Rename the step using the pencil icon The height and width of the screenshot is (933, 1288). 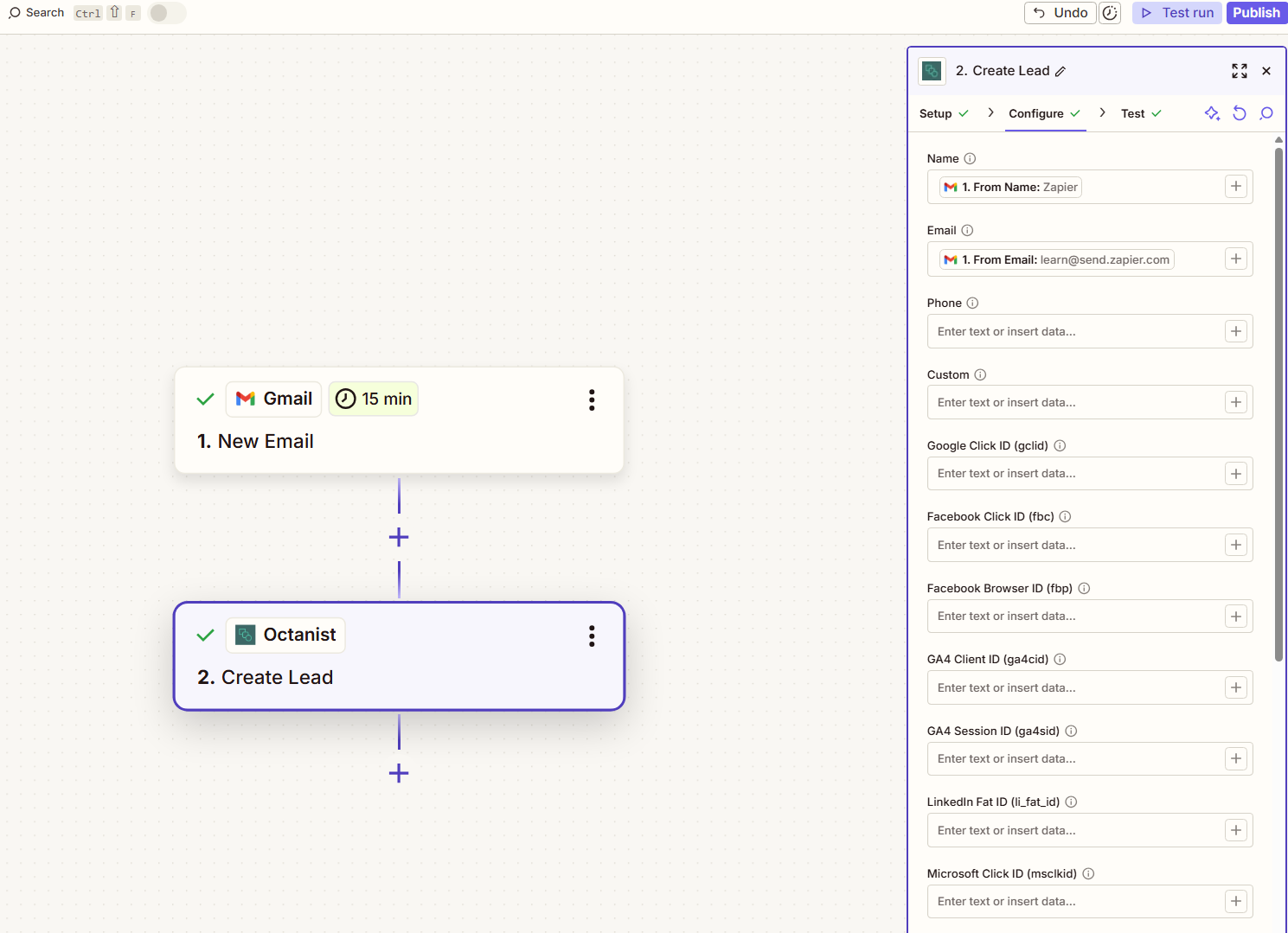click(x=1061, y=71)
